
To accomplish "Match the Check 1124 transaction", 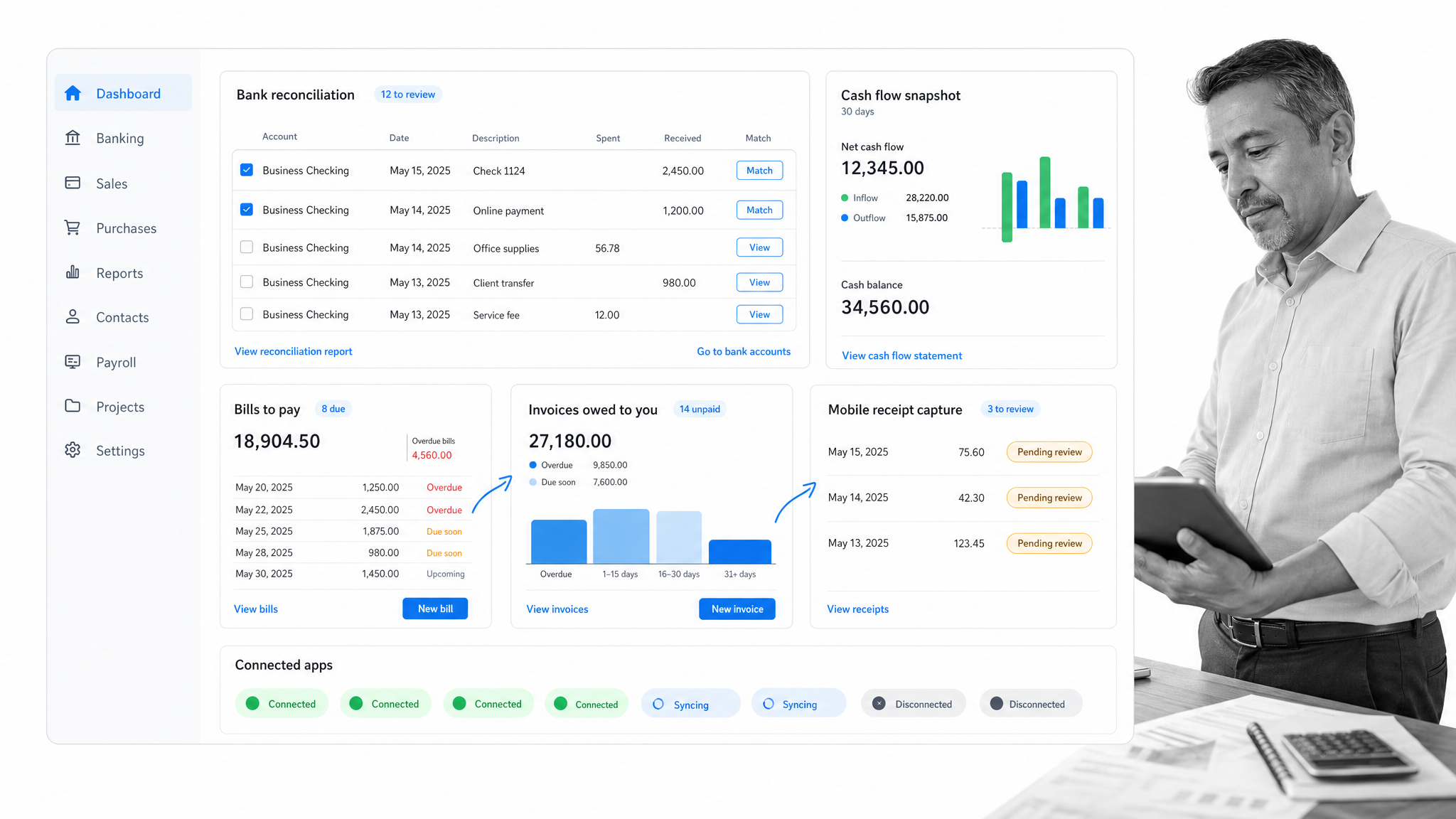I will (759, 171).
